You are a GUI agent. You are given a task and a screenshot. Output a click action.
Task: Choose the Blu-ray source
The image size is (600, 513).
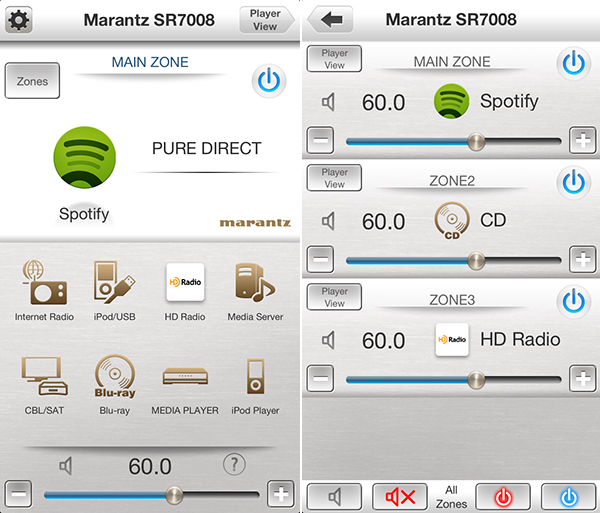point(114,385)
